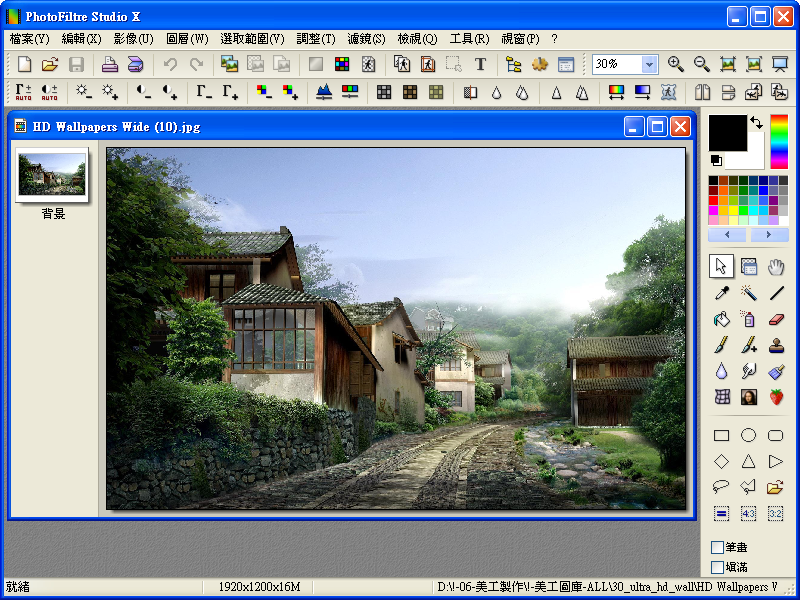The width and height of the screenshot is (800, 600).
Task: Open the 濾鏡 (Filter) menu
Action: (x=366, y=39)
